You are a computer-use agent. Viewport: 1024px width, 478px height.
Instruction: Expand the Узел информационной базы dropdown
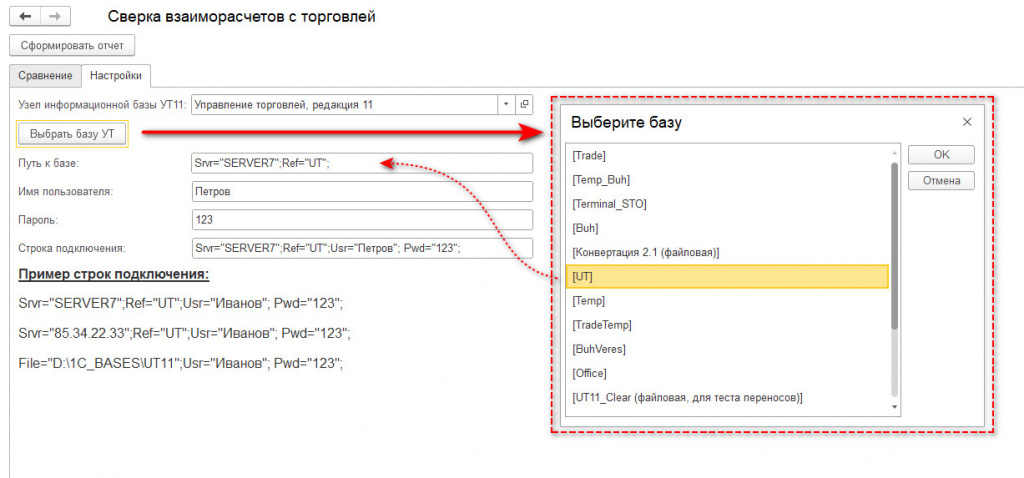click(x=507, y=104)
